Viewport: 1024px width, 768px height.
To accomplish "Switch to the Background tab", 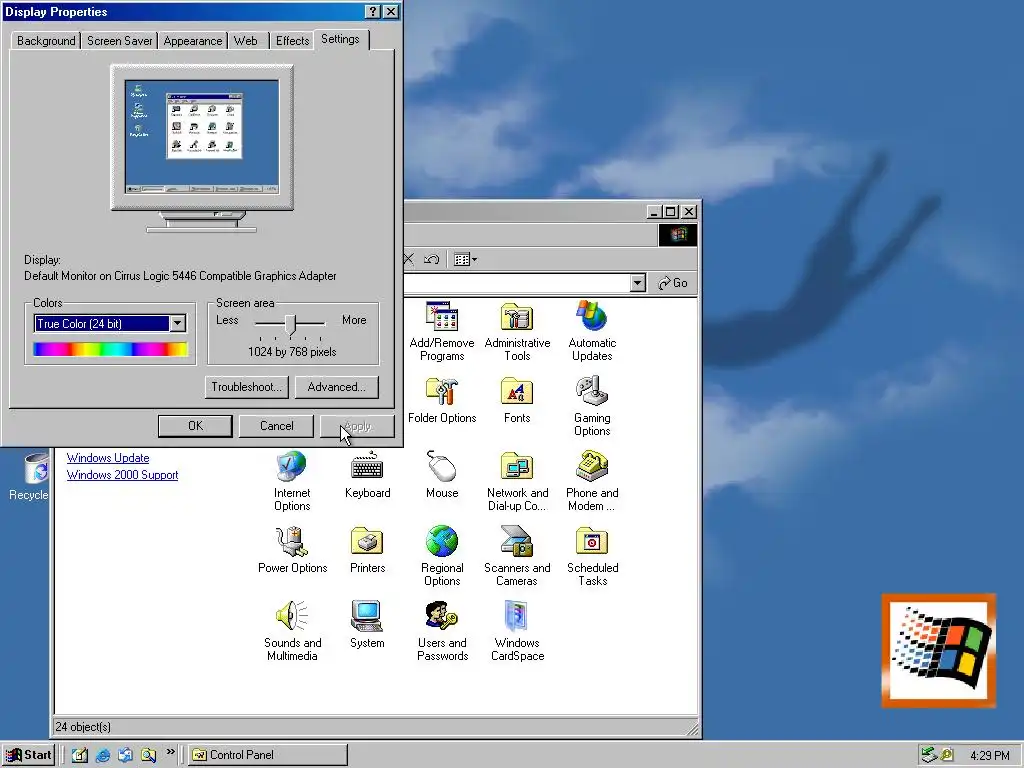I will [x=46, y=40].
